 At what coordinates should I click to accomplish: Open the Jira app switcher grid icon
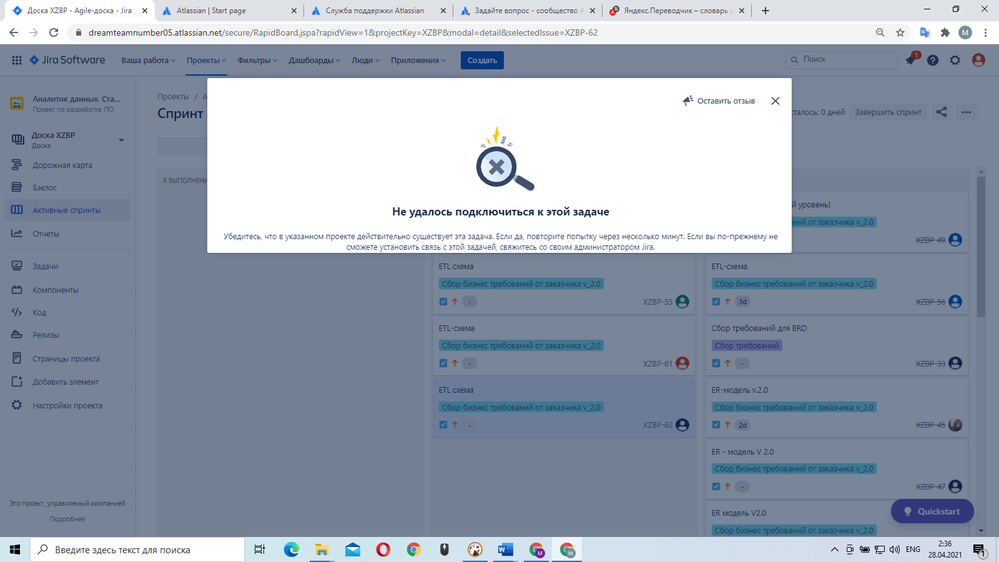point(16,60)
